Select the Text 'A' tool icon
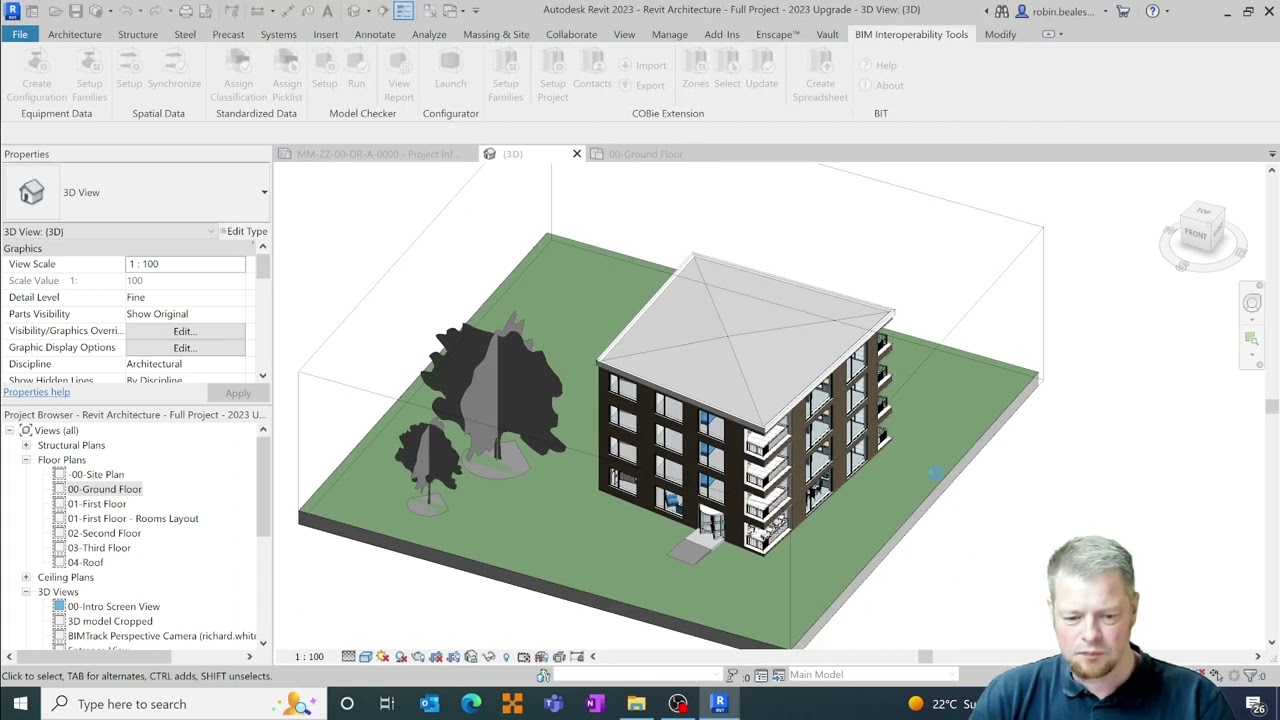 (x=327, y=11)
